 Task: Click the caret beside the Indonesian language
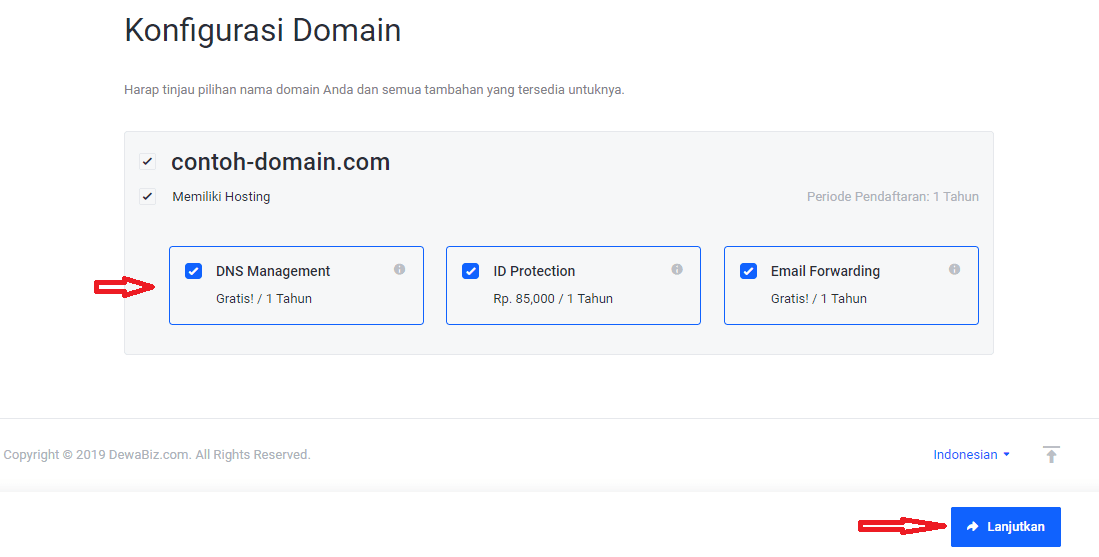pyautogui.click(x=1006, y=455)
